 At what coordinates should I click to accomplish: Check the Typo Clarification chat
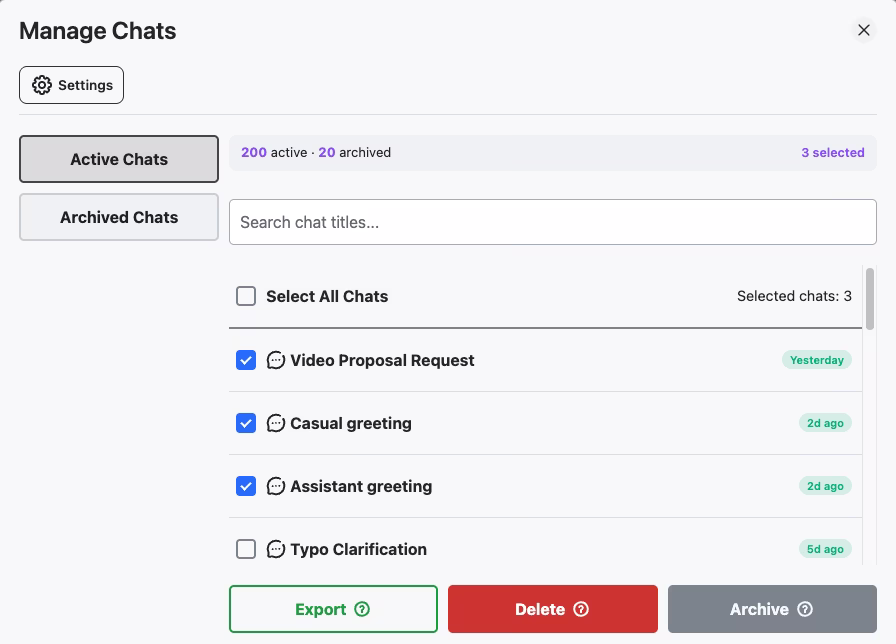click(246, 549)
